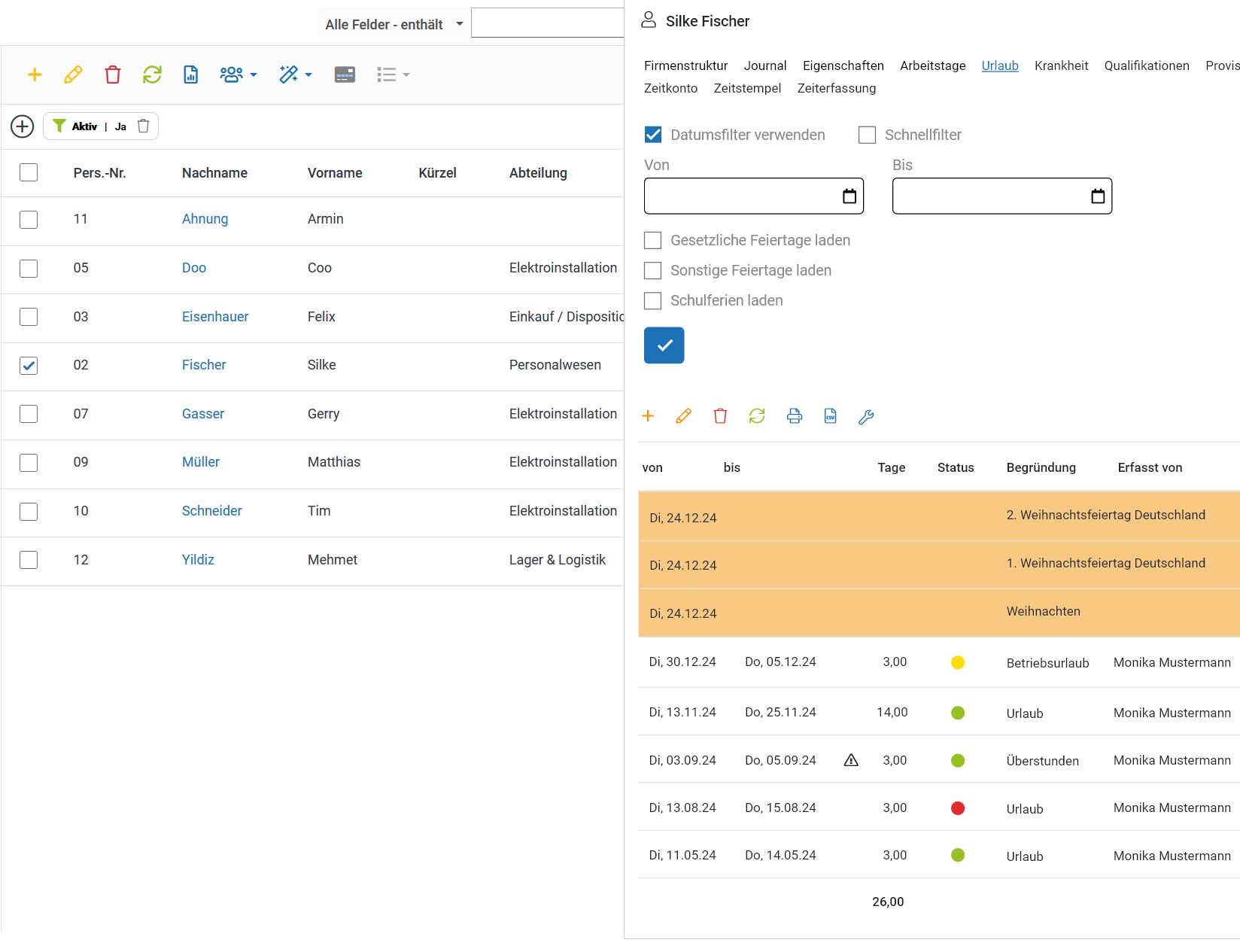1240x952 pixels.
Task: Open employee Eisenhauer link
Action: click(x=215, y=317)
